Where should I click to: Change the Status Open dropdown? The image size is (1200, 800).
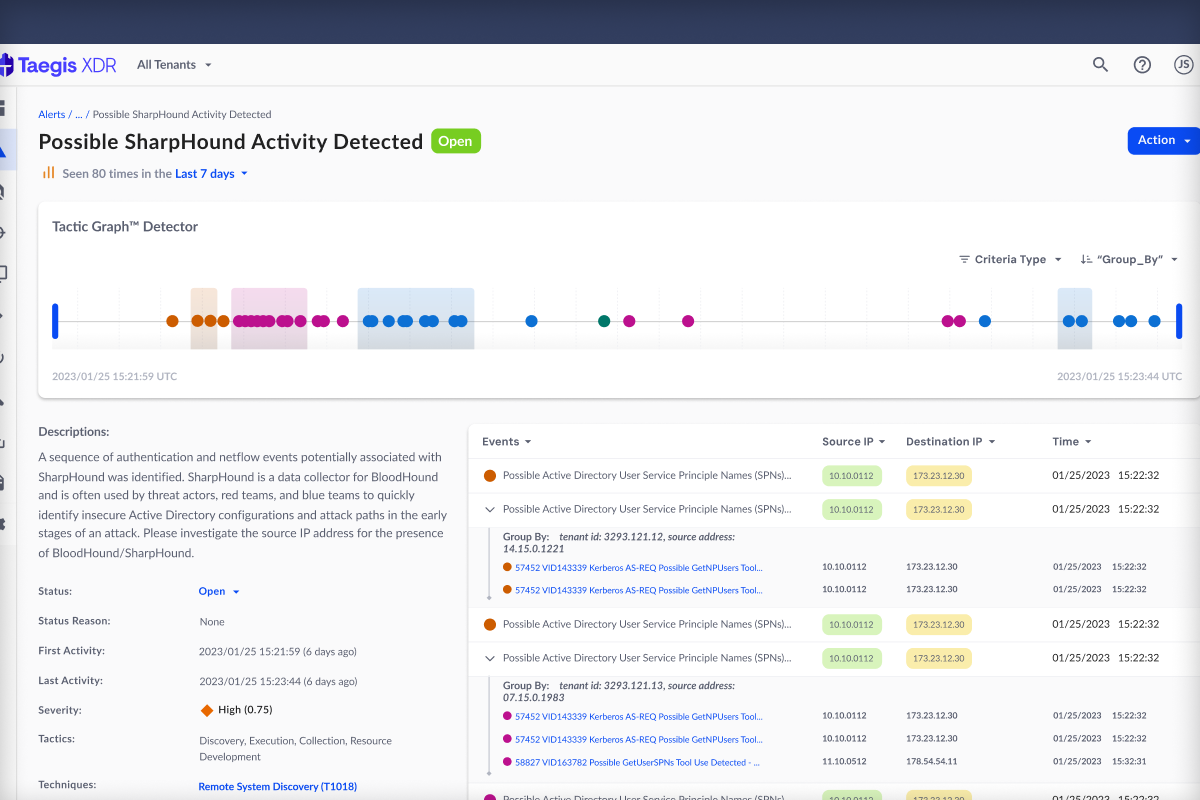point(219,591)
